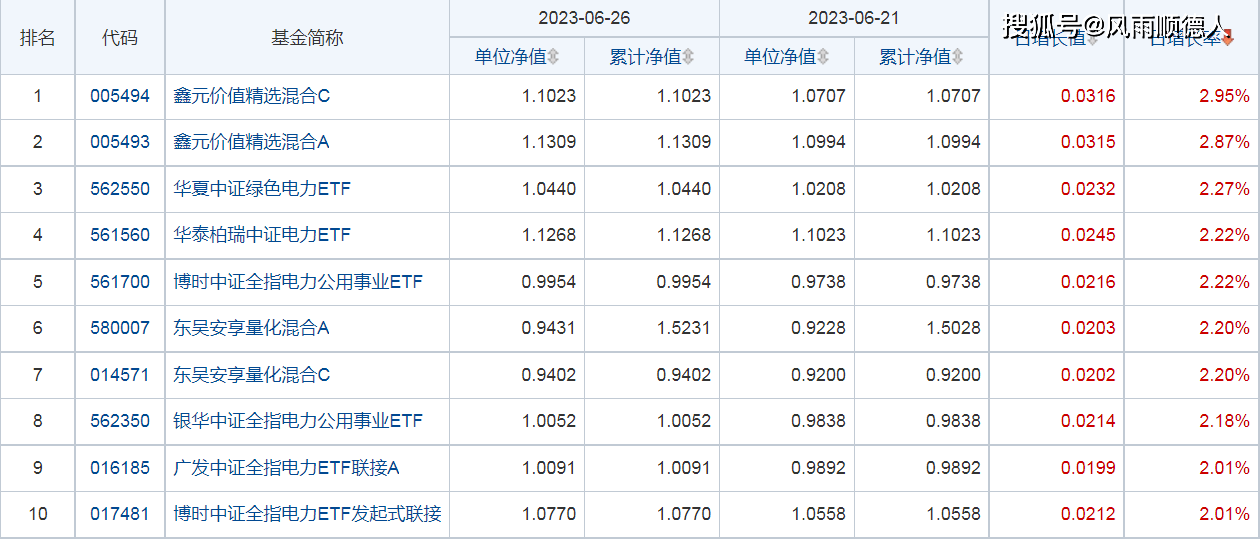The height and width of the screenshot is (539, 1260).
Task: Sort by 累计净值 under 2023-06-26
Action: point(651,57)
